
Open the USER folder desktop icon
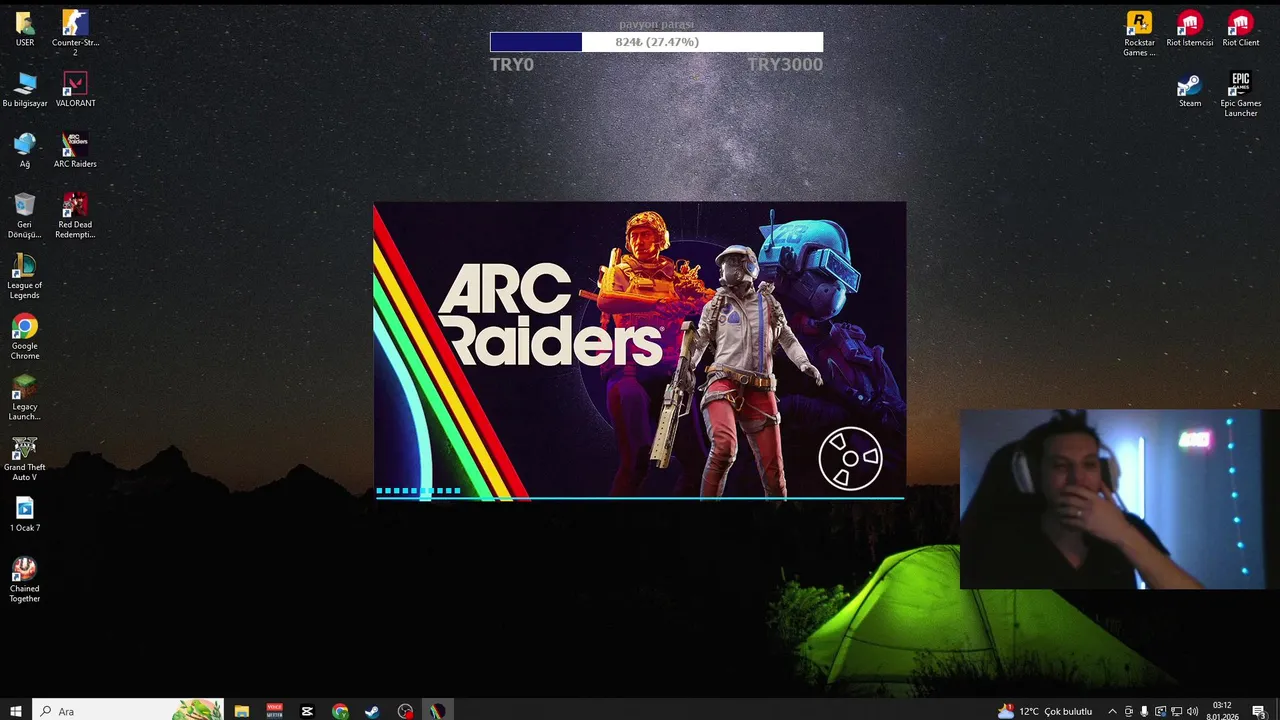point(25,29)
